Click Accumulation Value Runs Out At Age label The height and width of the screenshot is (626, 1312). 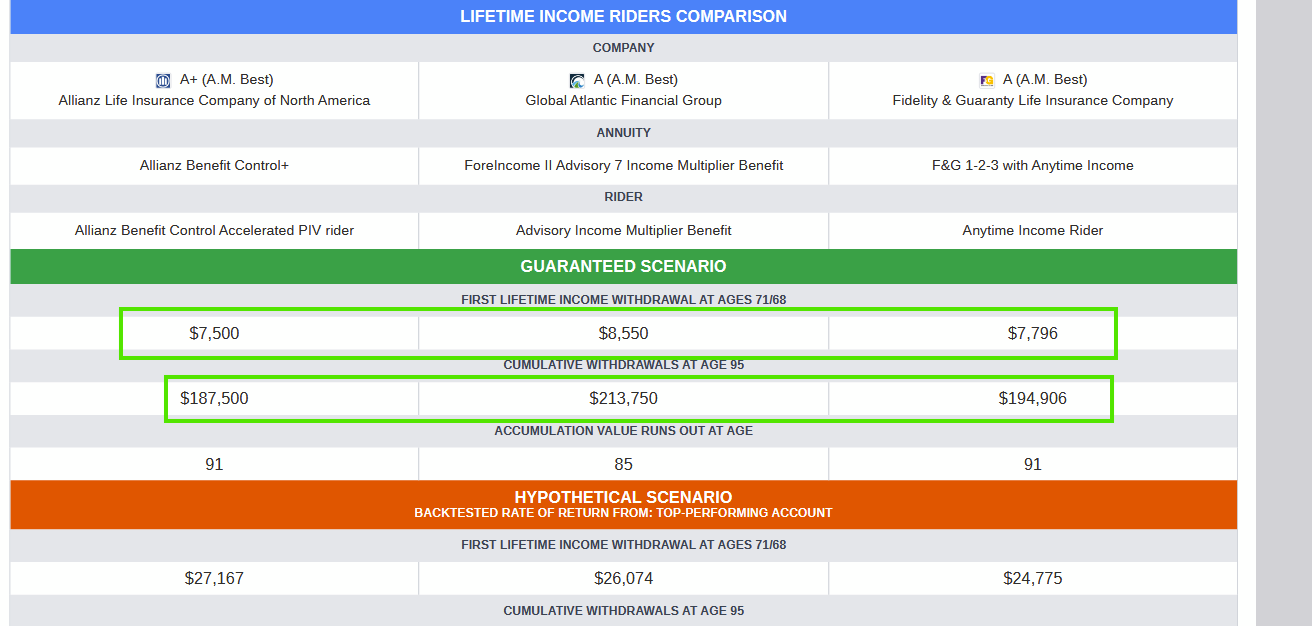click(x=623, y=431)
